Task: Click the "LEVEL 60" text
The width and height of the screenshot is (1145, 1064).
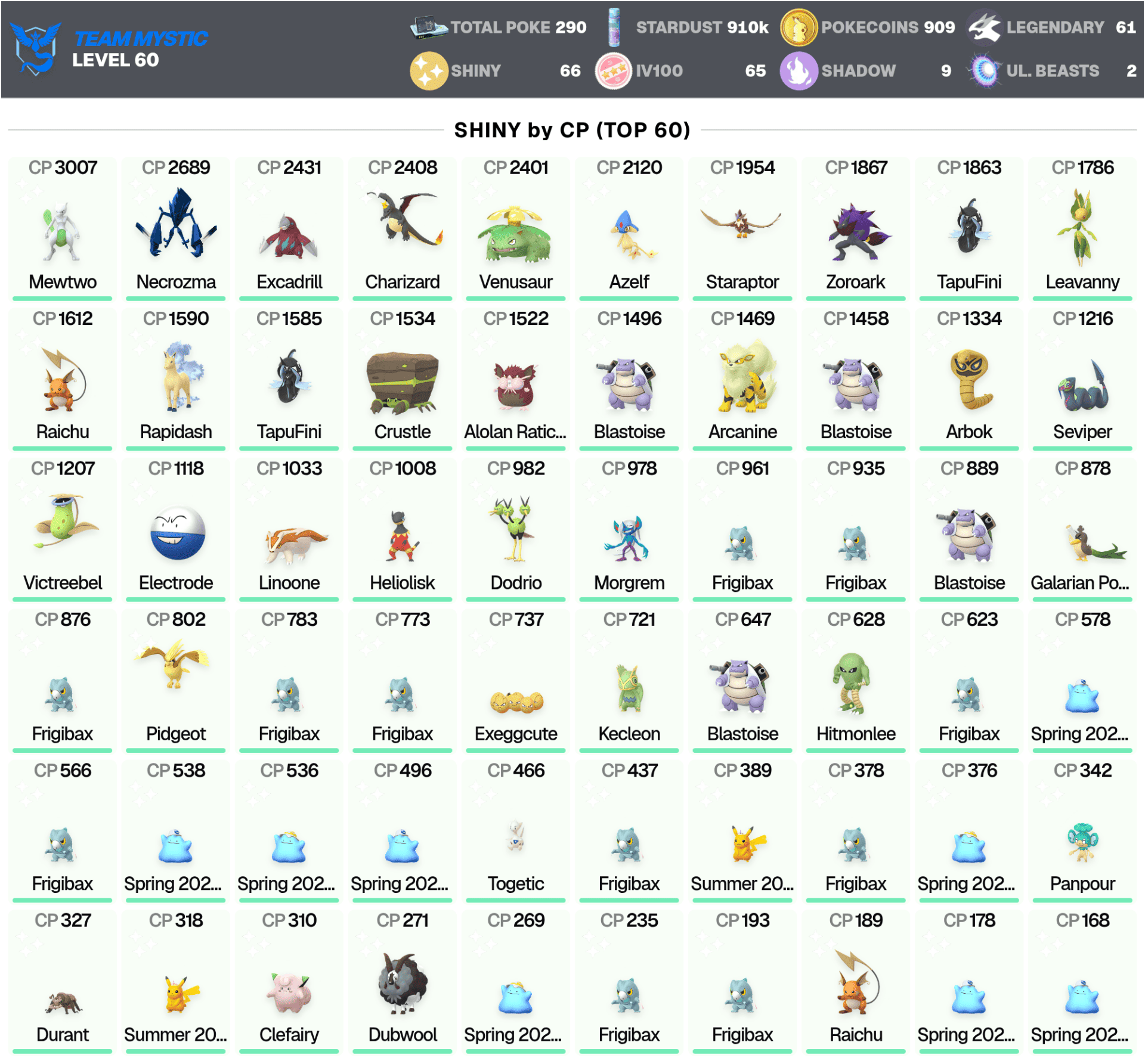Action: coord(116,60)
